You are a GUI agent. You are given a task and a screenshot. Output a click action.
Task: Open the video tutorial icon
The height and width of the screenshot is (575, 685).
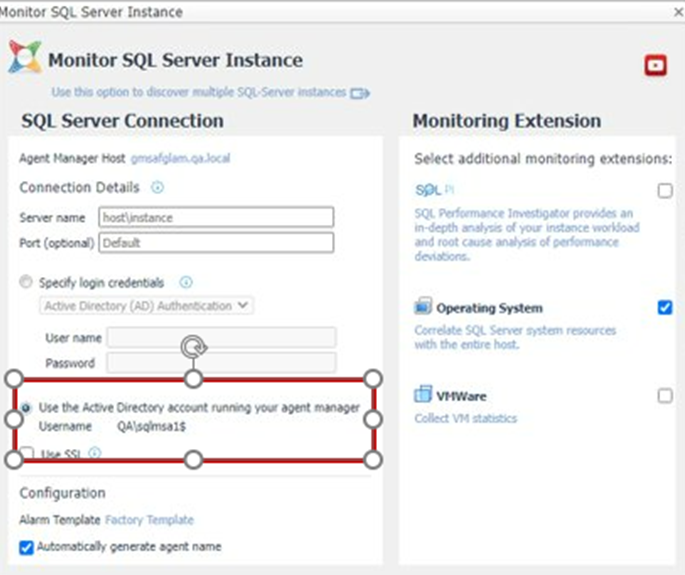pos(655,66)
